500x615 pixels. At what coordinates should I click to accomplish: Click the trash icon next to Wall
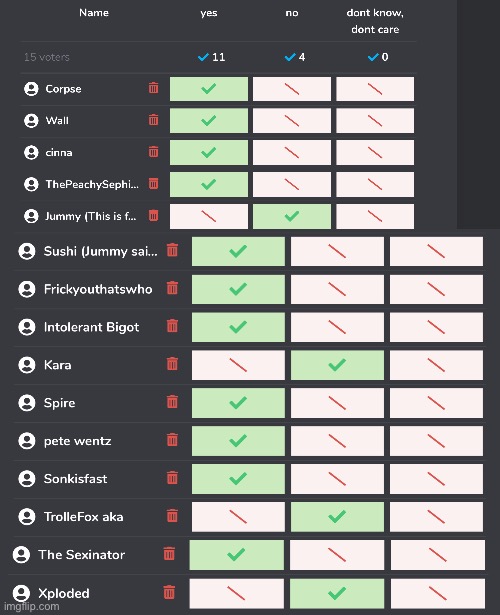[x=153, y=120]
